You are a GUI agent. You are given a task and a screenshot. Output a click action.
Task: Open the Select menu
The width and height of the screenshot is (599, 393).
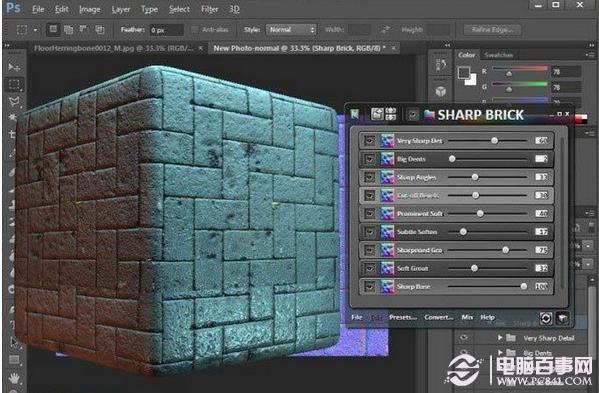(179, 9)
